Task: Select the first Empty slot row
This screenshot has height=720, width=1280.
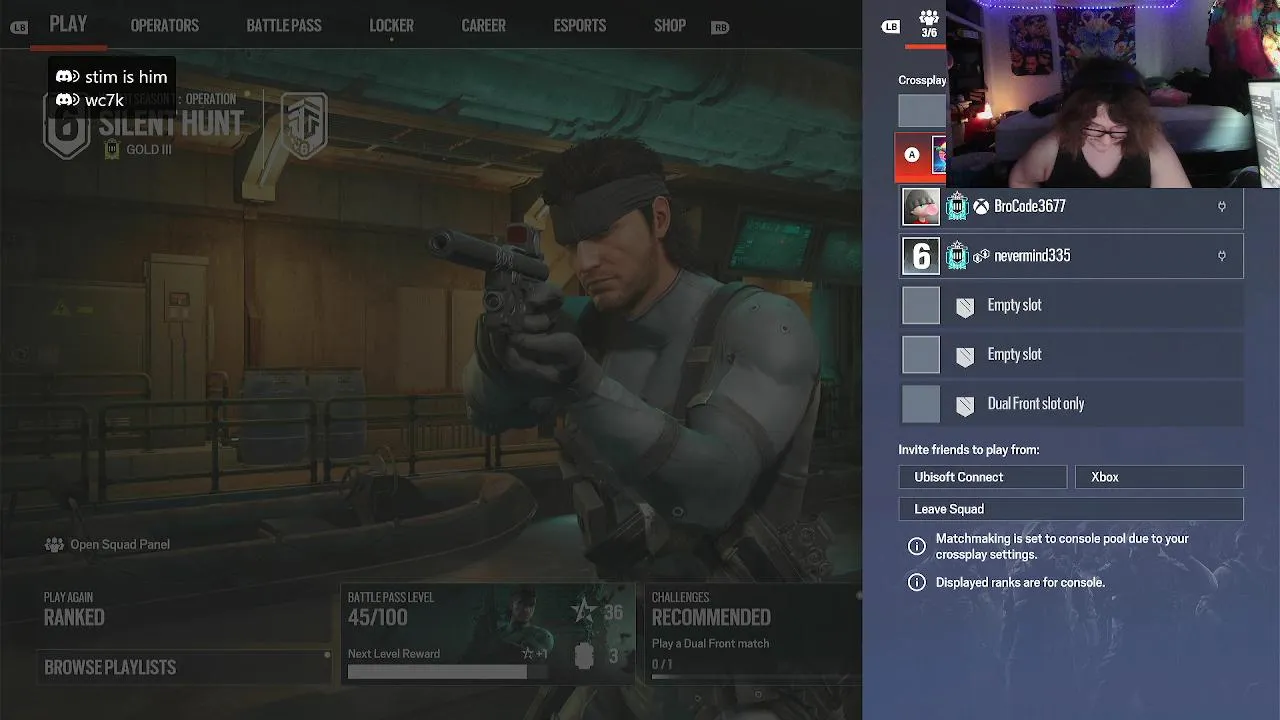Action: click(x=1072, y=305)
